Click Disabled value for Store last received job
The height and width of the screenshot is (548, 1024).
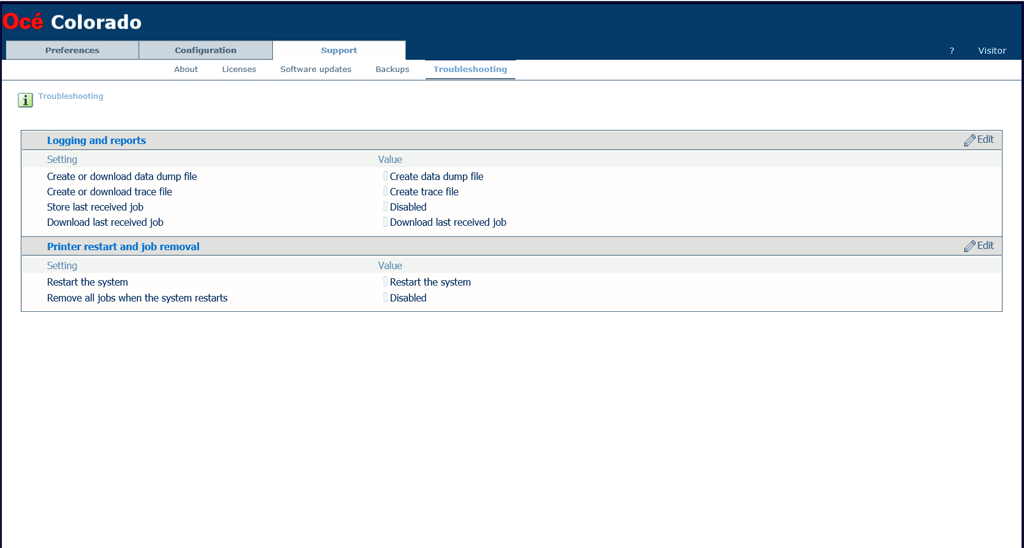click(x=408, y=207)
